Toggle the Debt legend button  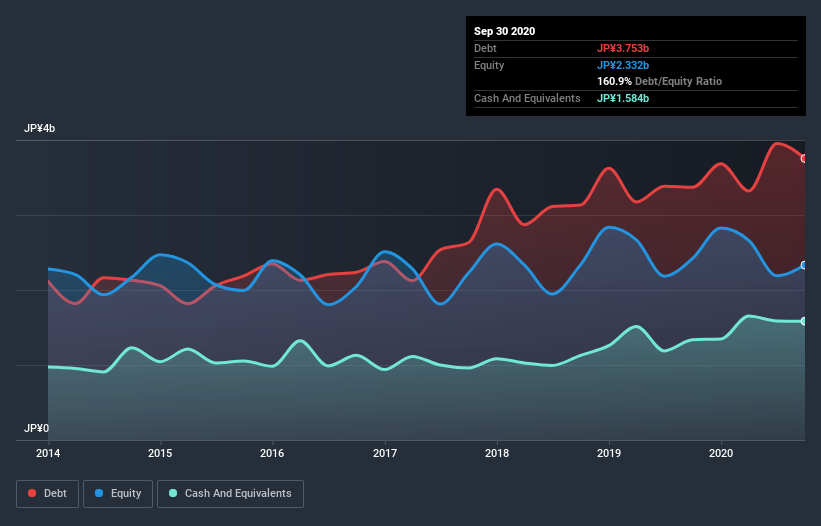click(47, 494)
